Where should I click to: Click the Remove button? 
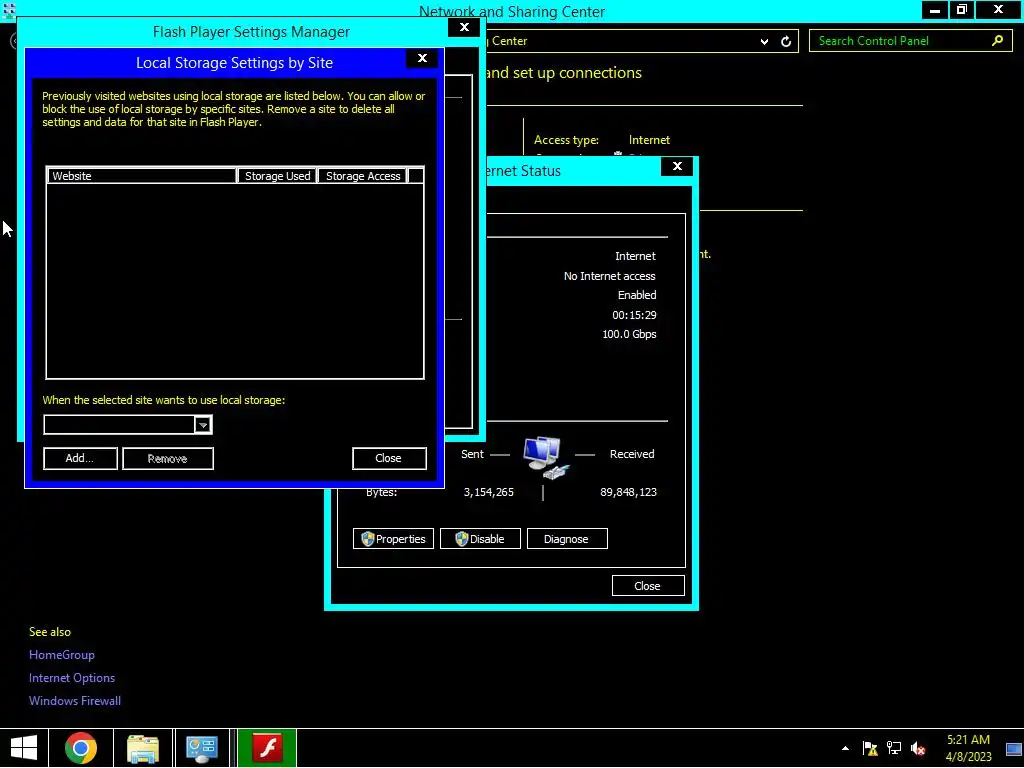[168, 458]
